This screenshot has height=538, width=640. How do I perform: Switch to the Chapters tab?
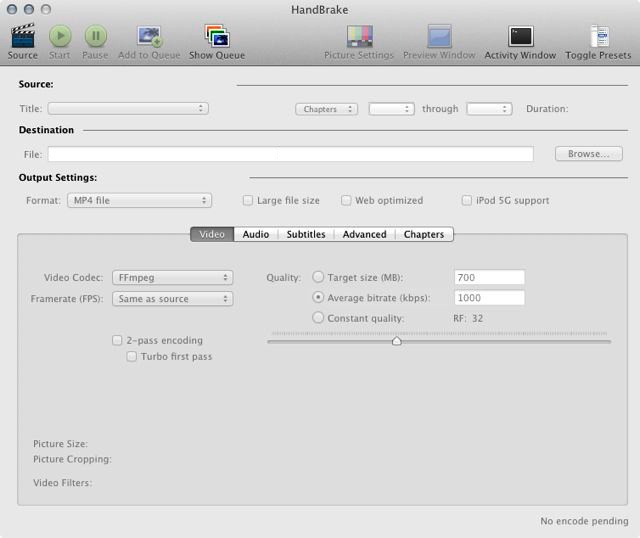point(424,234)
